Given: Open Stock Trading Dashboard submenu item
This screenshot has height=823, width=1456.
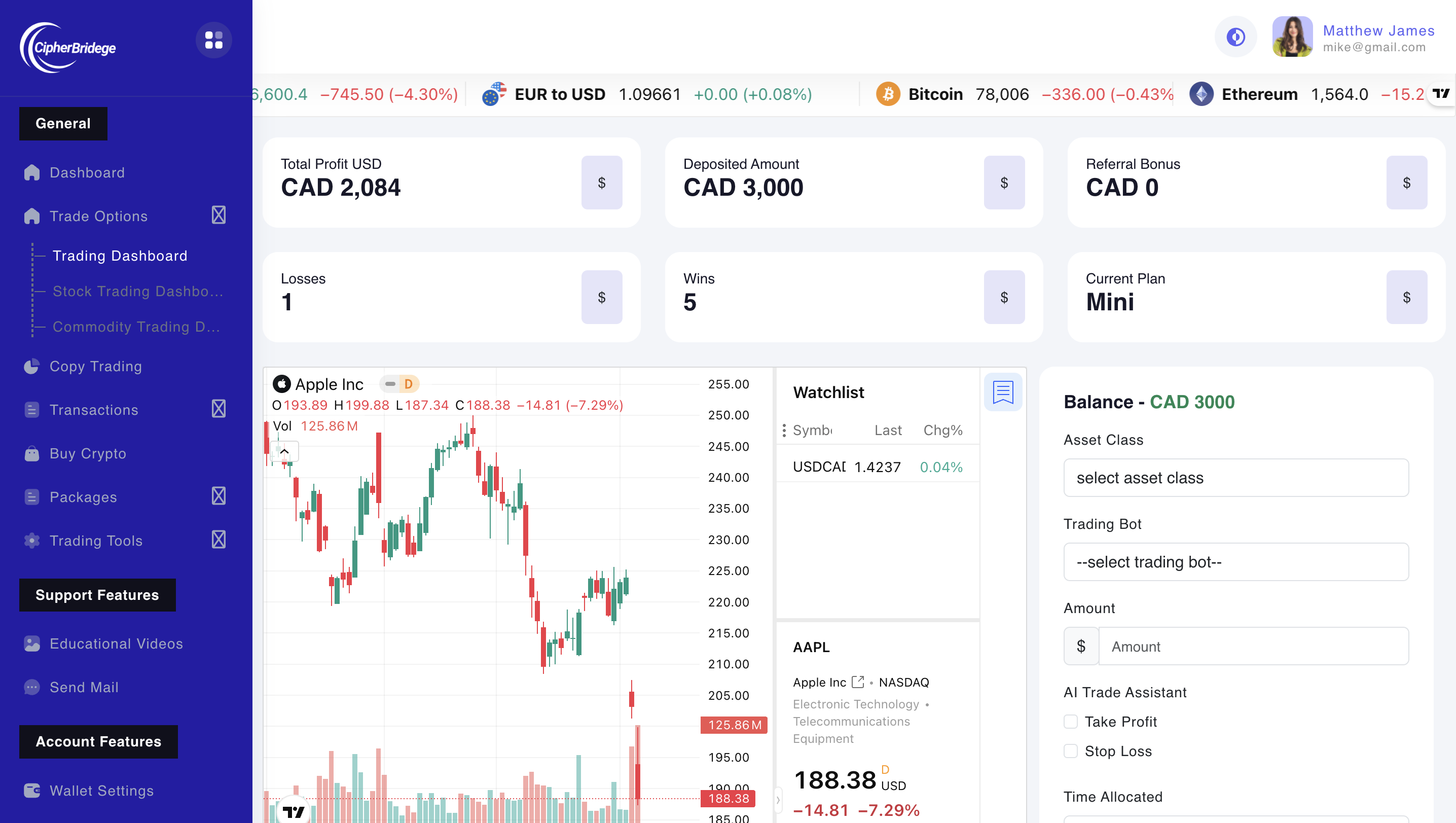Looking at the screenshot, I should [x=137, y=291].
